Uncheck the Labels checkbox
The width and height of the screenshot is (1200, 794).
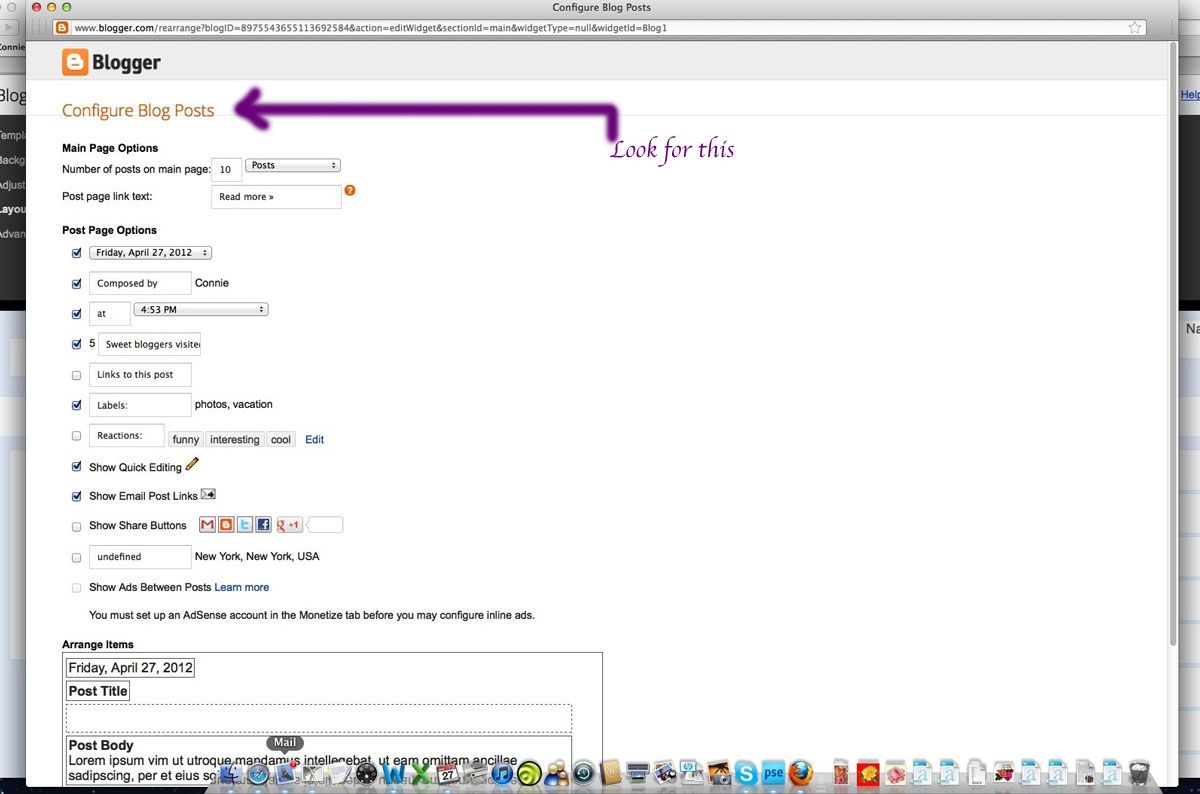click(77, 405)
